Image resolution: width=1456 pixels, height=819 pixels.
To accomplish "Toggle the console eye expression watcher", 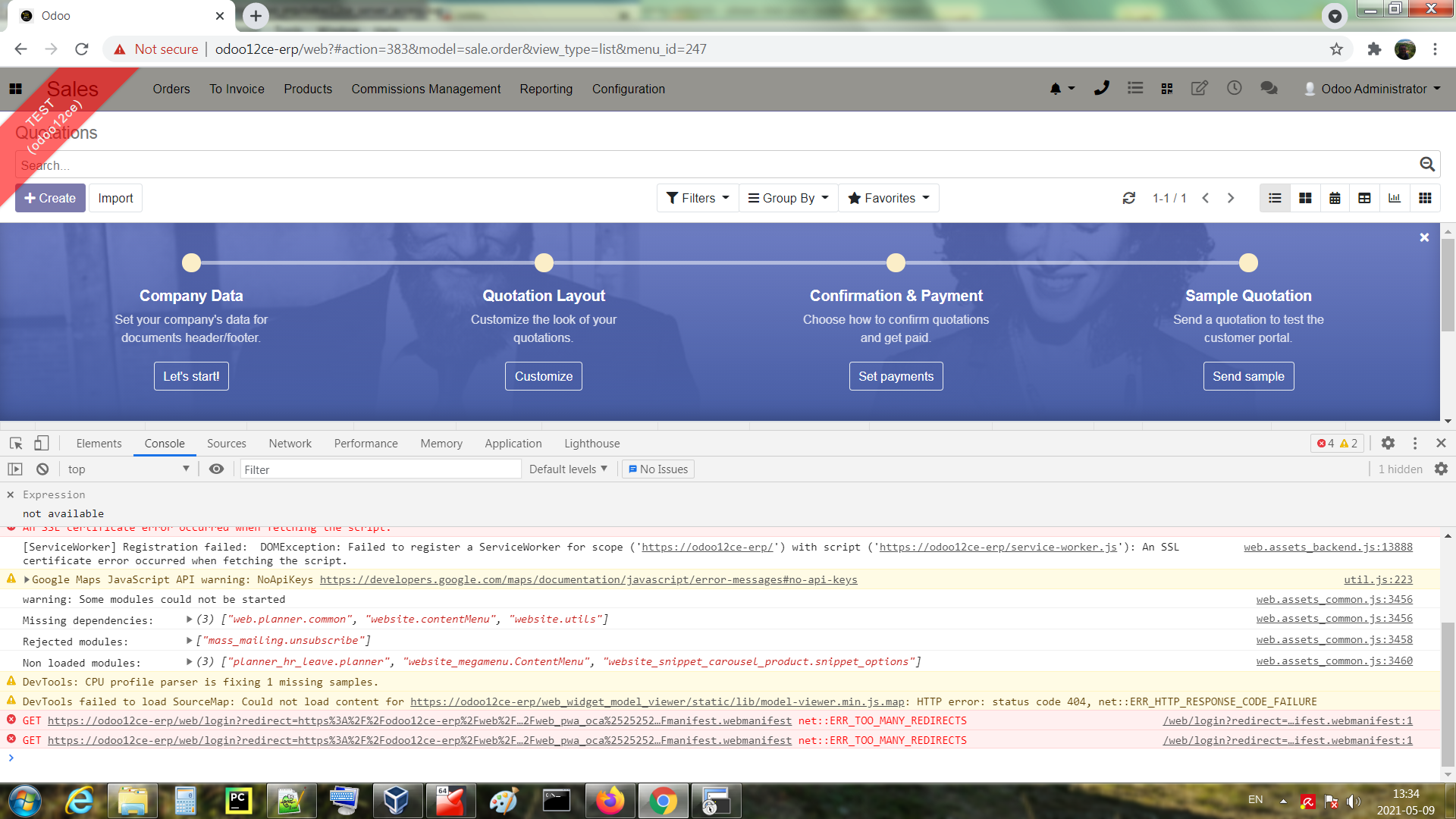I will [217, 469].
